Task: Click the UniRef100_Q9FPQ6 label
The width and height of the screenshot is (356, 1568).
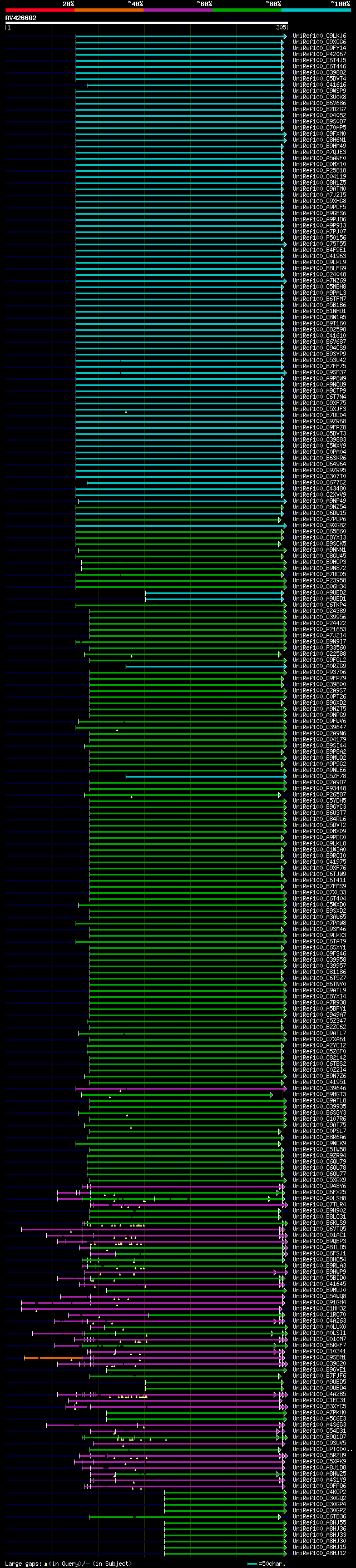Action: pyautogui.click(x=319, y=1486)
